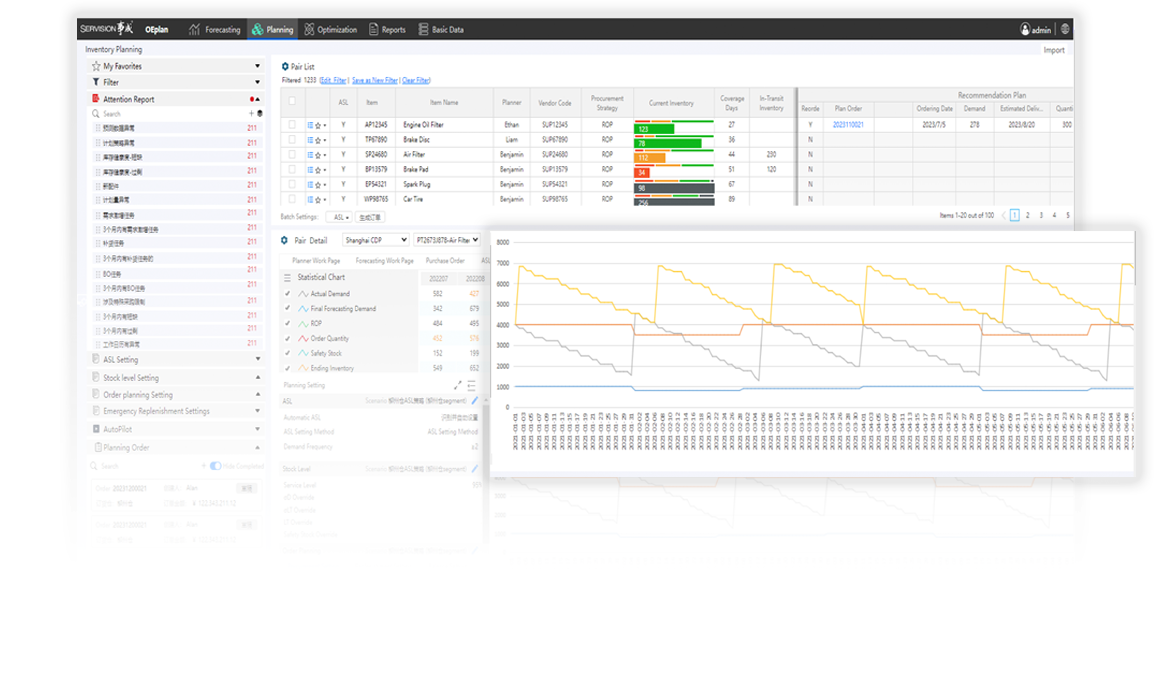Image resolution: width=1154 pixels, height=691 pixels.
Task: Uncheck the Safety Stock series checkbox
Action: (x=287, y=353)
